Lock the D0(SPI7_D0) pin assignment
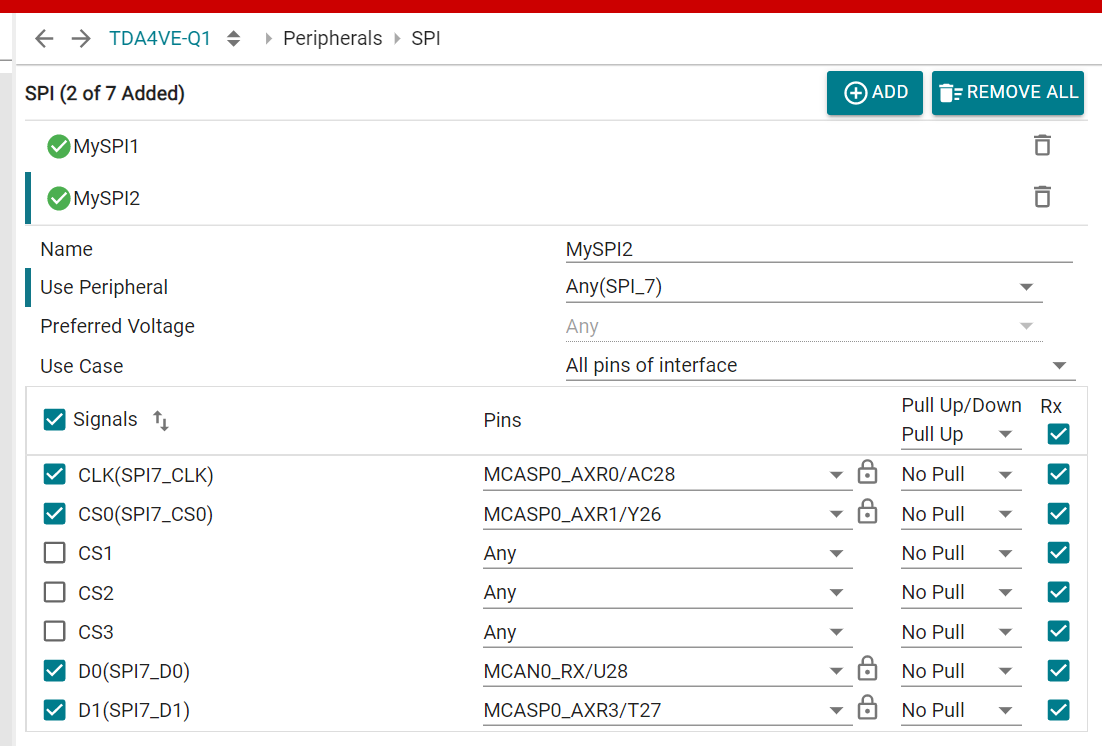 (x=867, y=669)
